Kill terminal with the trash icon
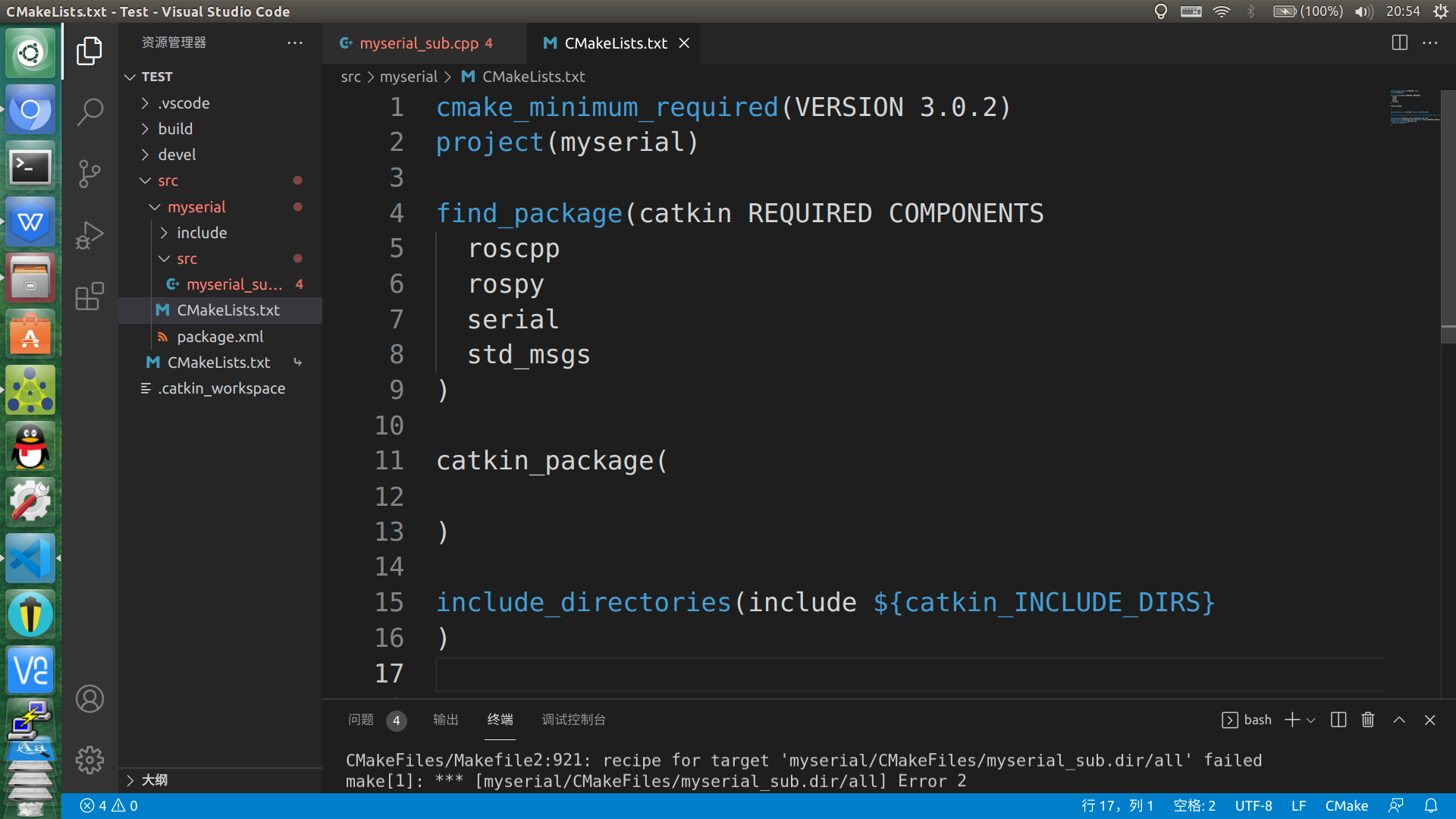 (1367, 720)
